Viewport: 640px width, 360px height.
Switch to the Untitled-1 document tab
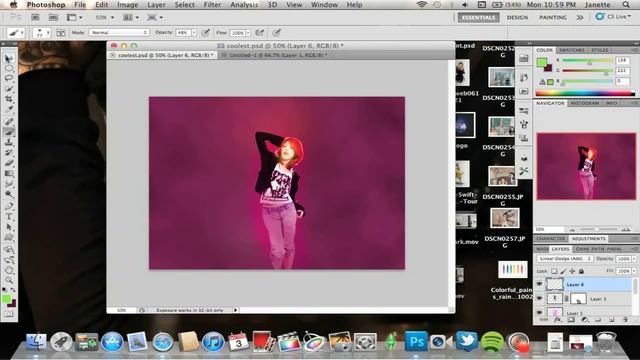278,55
